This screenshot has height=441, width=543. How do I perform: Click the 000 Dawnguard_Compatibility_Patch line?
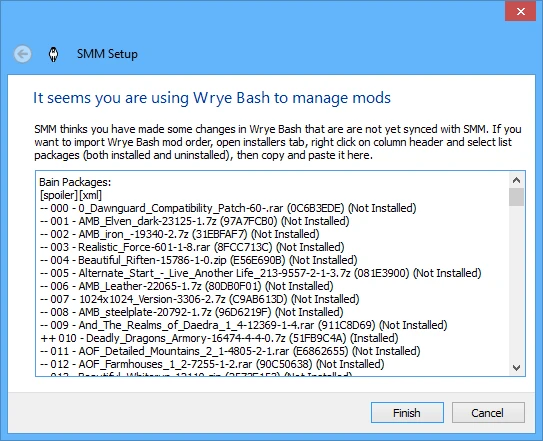coord(228,208)
